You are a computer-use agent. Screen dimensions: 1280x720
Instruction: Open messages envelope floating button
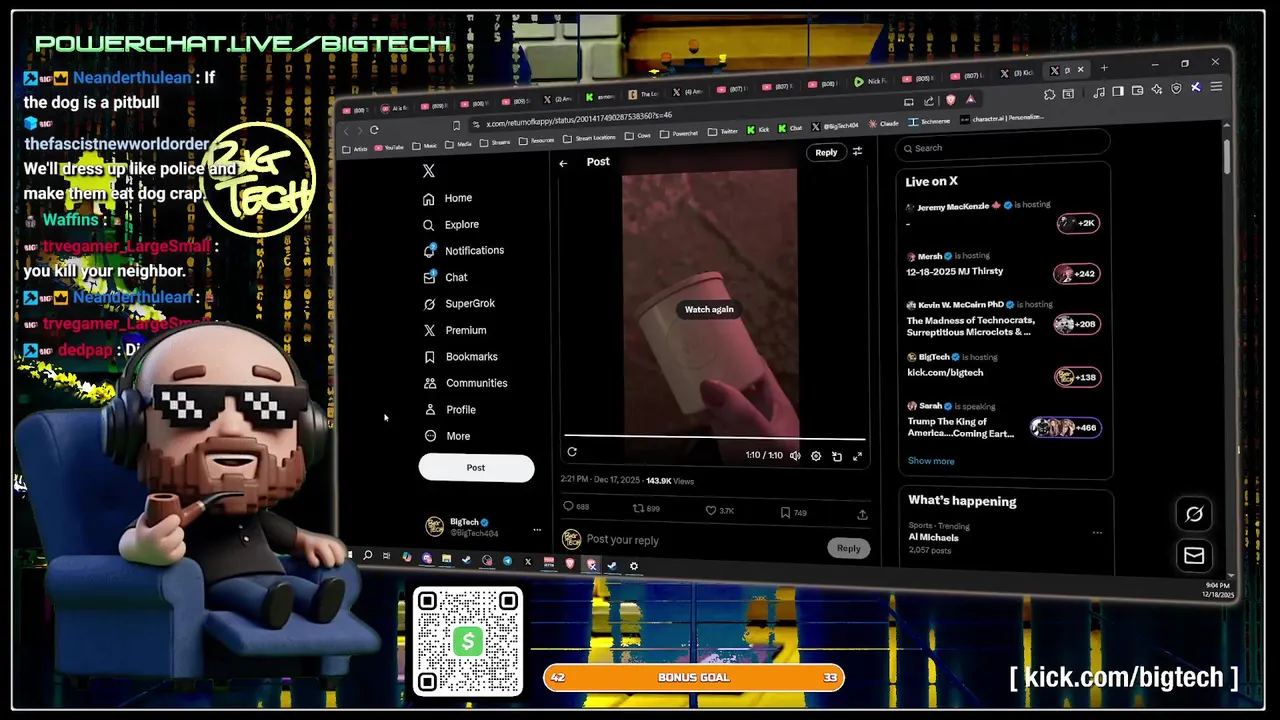[x=1194, y=556]
